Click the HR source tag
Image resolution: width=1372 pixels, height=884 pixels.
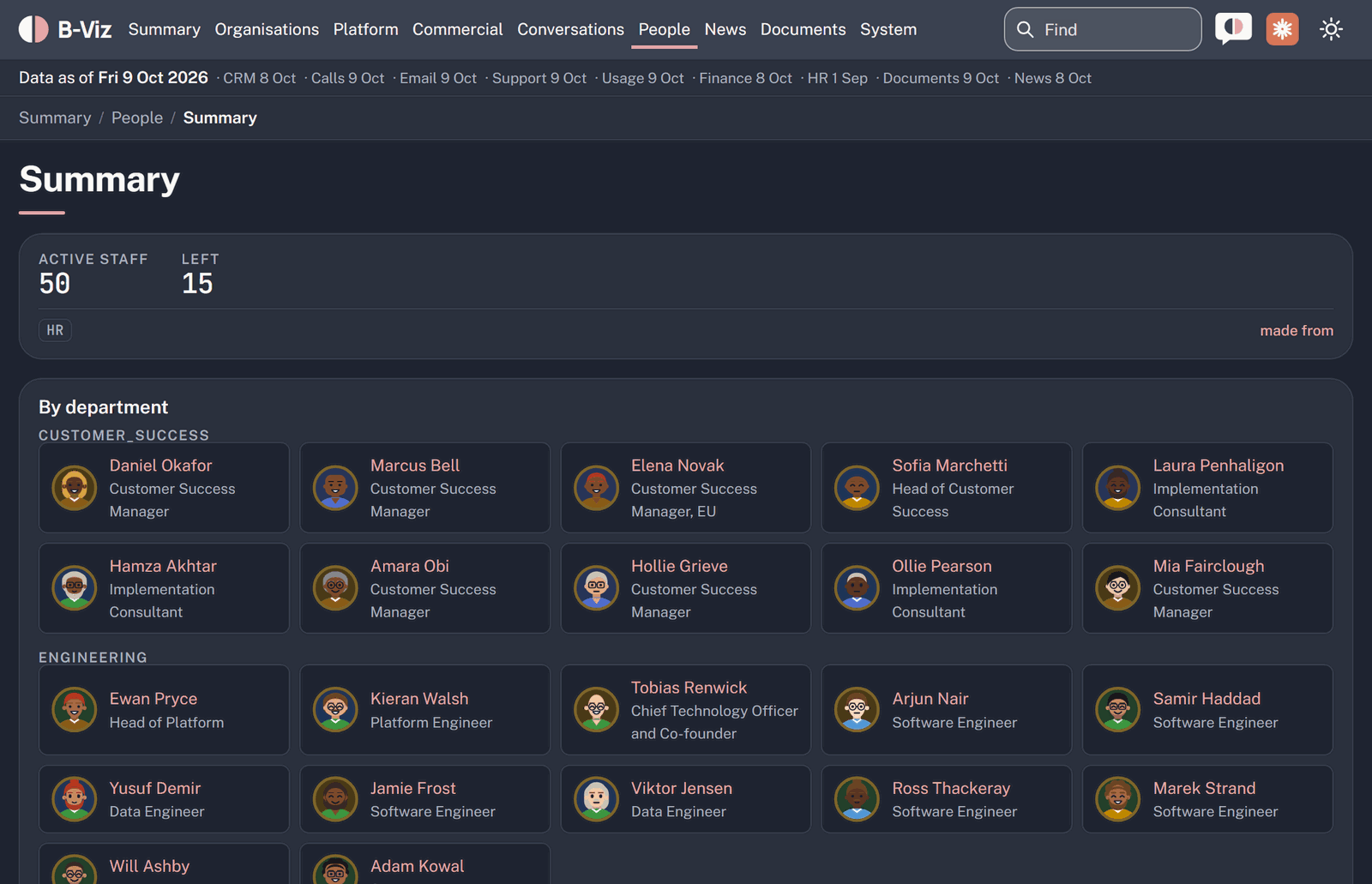click(55, 330)
